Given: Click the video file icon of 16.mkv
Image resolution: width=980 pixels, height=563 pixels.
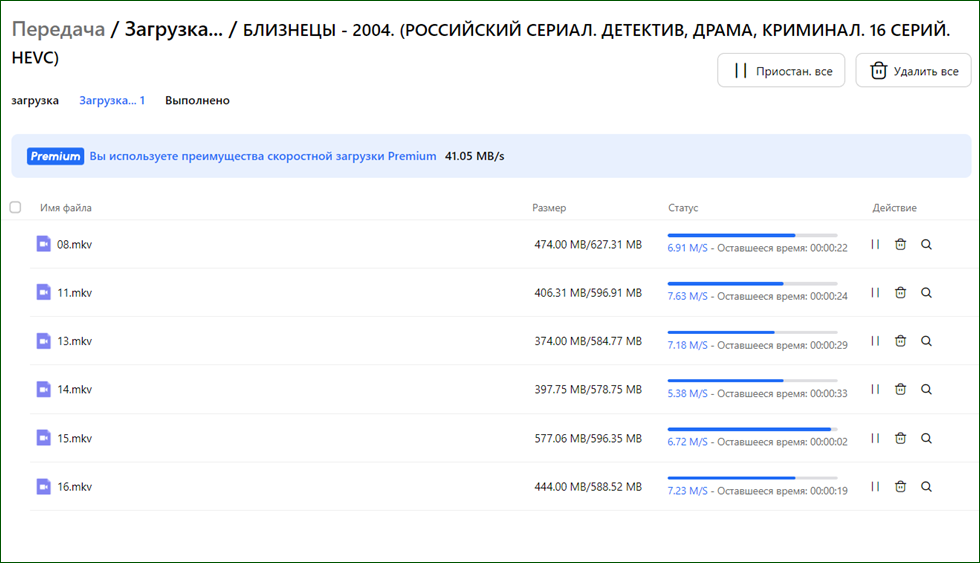Looking at the screenshot, I should (43, 486).
